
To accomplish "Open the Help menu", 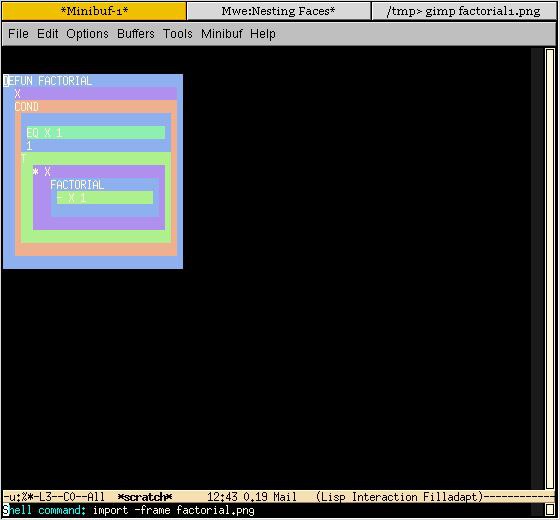I will pos(263,34).
